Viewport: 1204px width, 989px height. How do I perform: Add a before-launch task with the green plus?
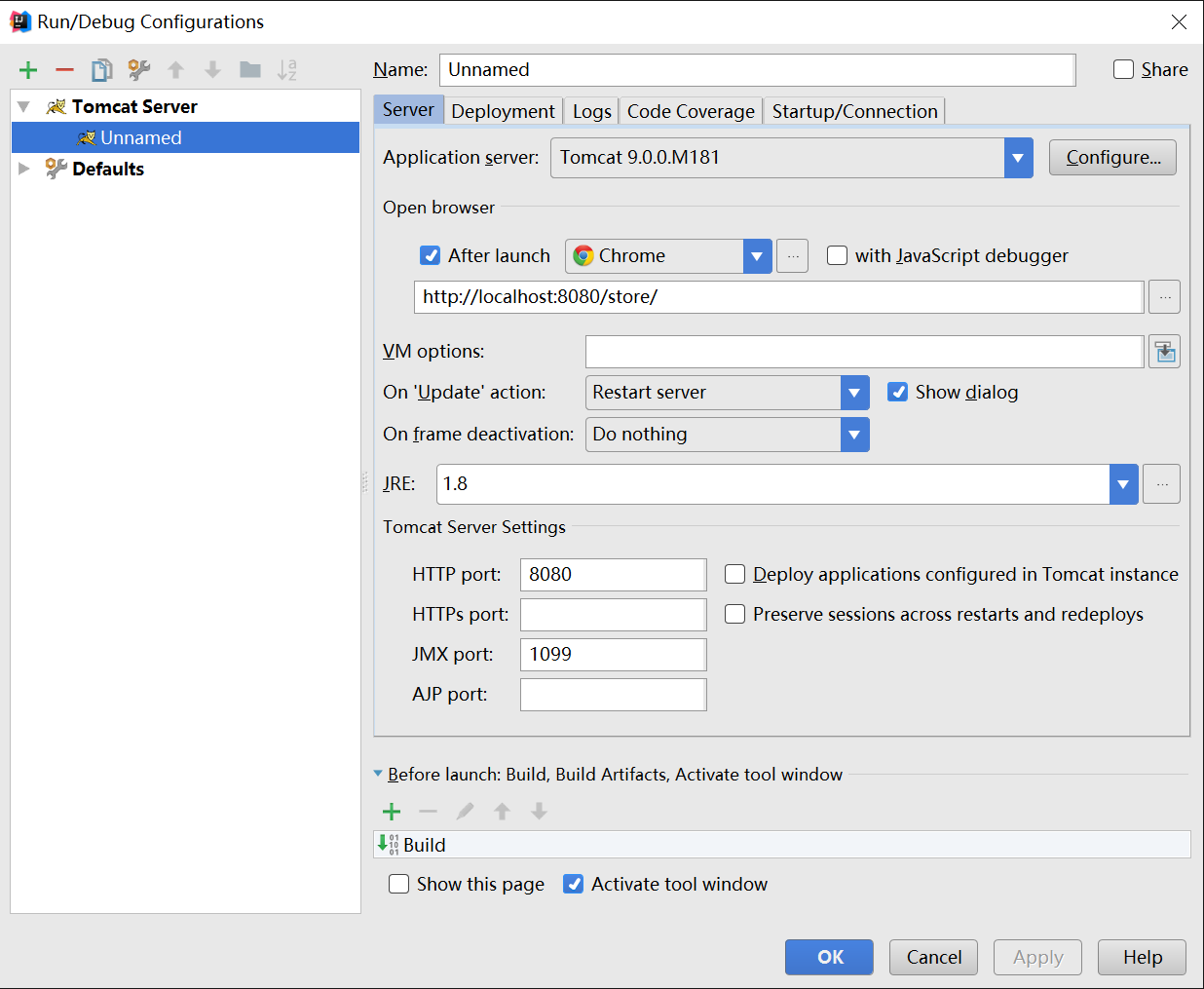point(392,812)
